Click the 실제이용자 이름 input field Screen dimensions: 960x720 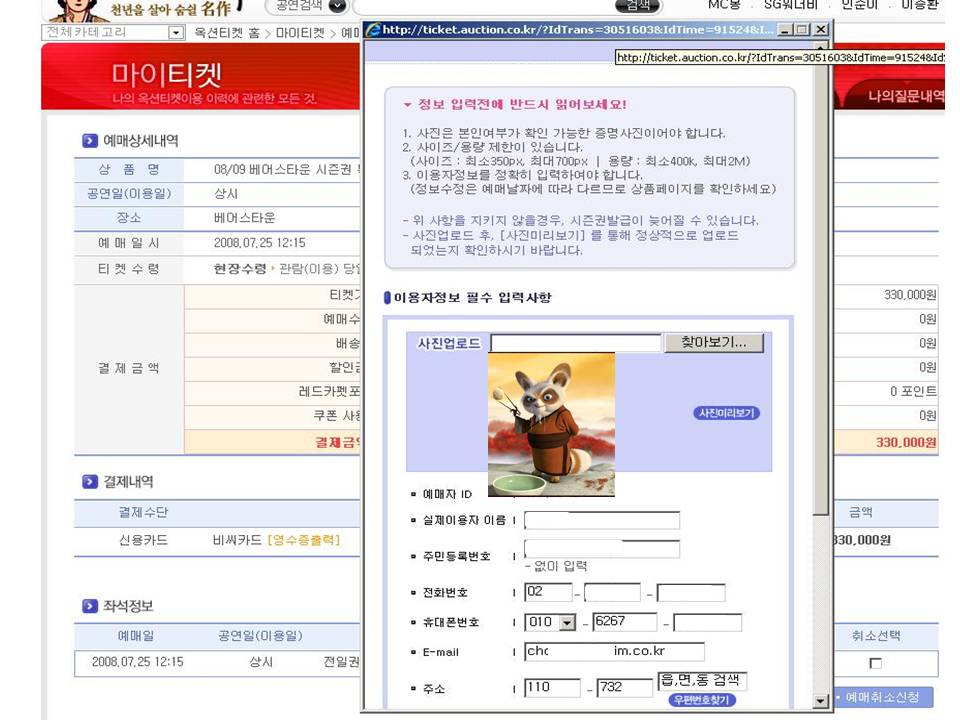[x=602, y=520]
